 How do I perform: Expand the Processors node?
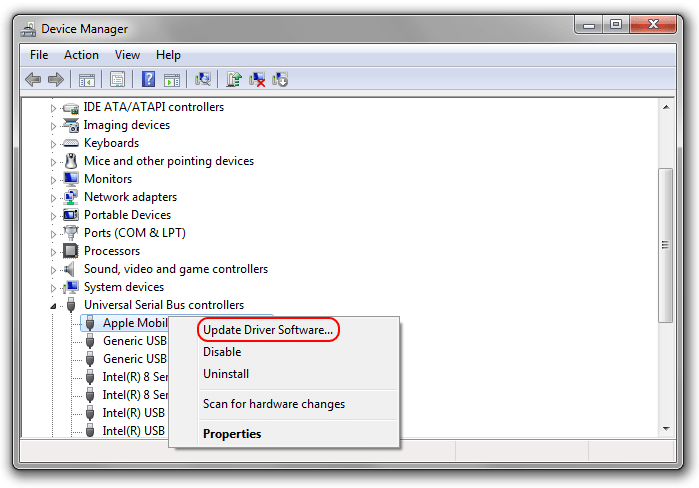pos(53,252)
